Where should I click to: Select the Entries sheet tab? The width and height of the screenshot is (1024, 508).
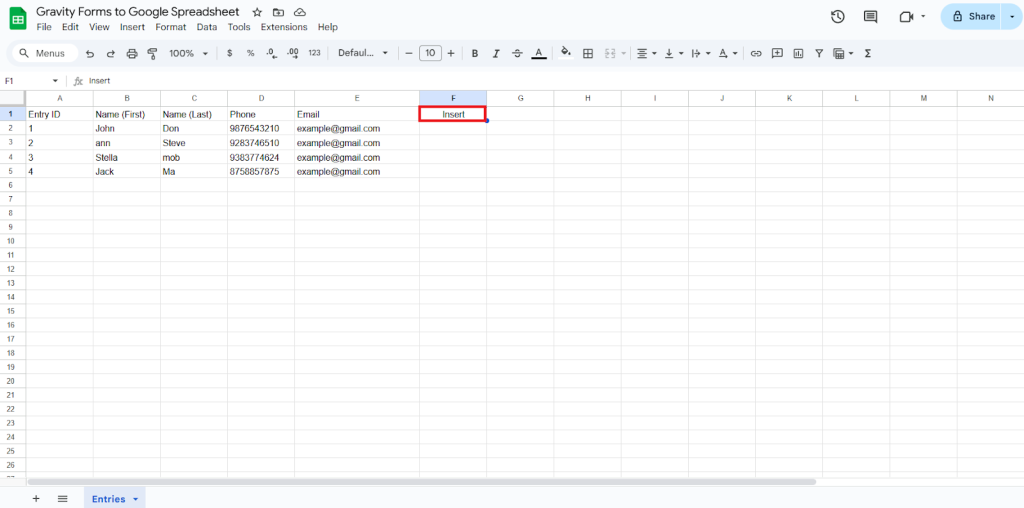point(108,499)
